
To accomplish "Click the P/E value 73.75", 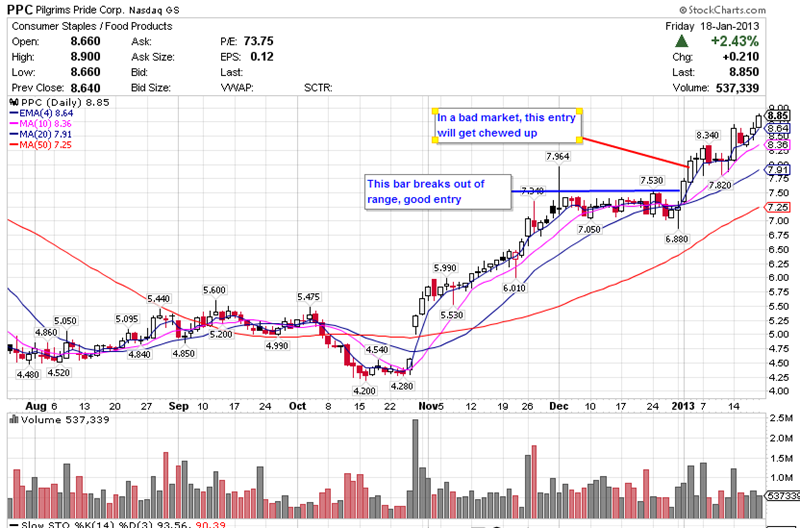I will (x=259, y=41).
